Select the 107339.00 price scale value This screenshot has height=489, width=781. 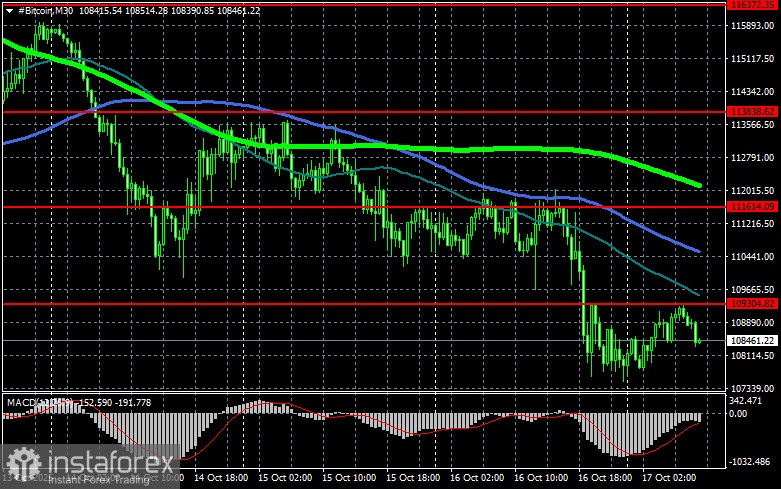coord(752,388)
